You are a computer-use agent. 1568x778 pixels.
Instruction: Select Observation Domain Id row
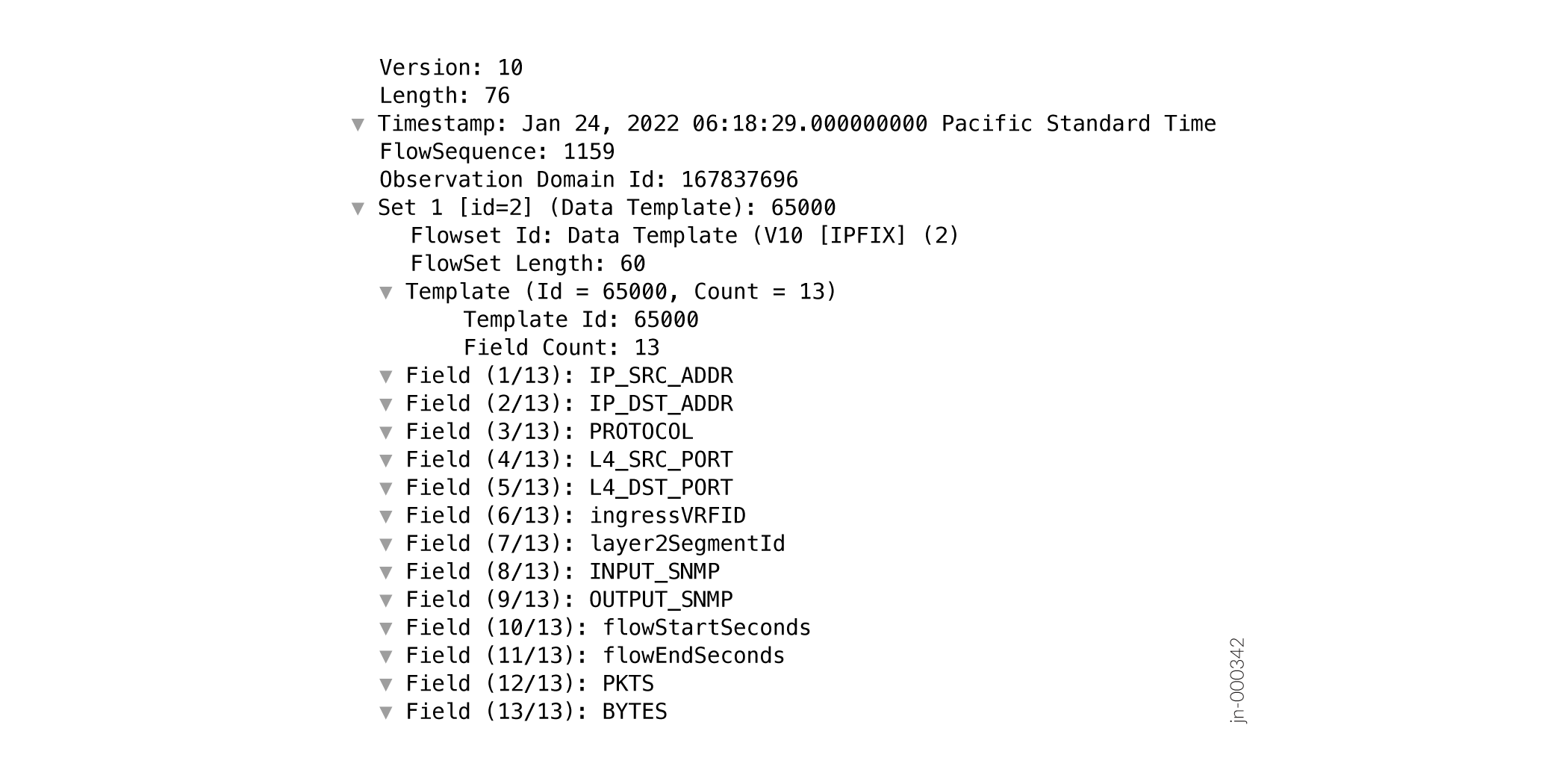coord(588,180)
